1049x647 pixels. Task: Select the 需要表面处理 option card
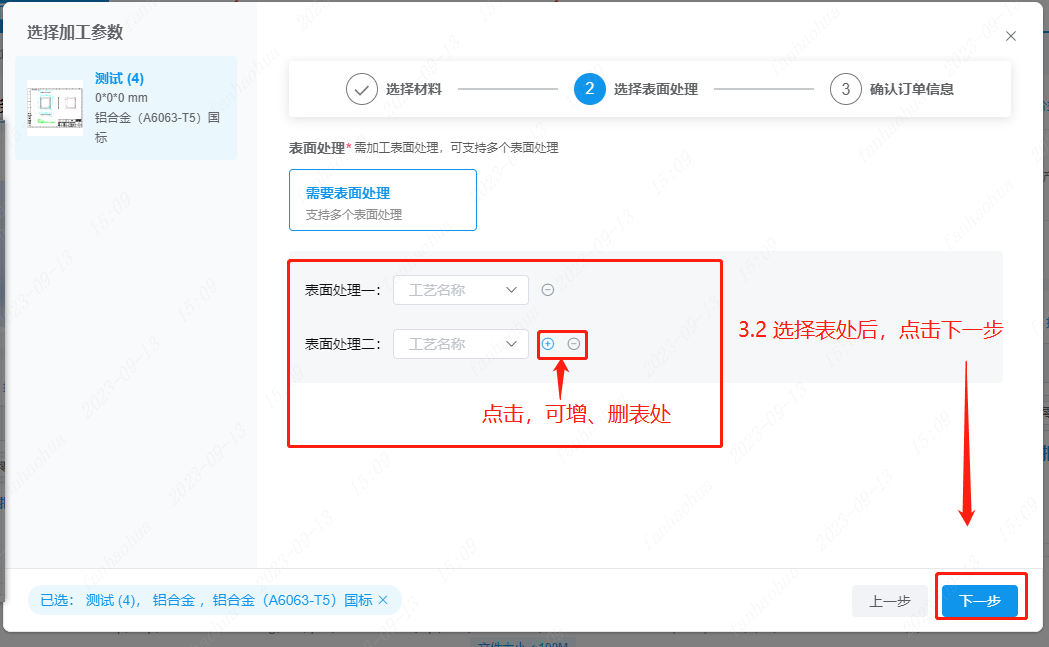382,200
